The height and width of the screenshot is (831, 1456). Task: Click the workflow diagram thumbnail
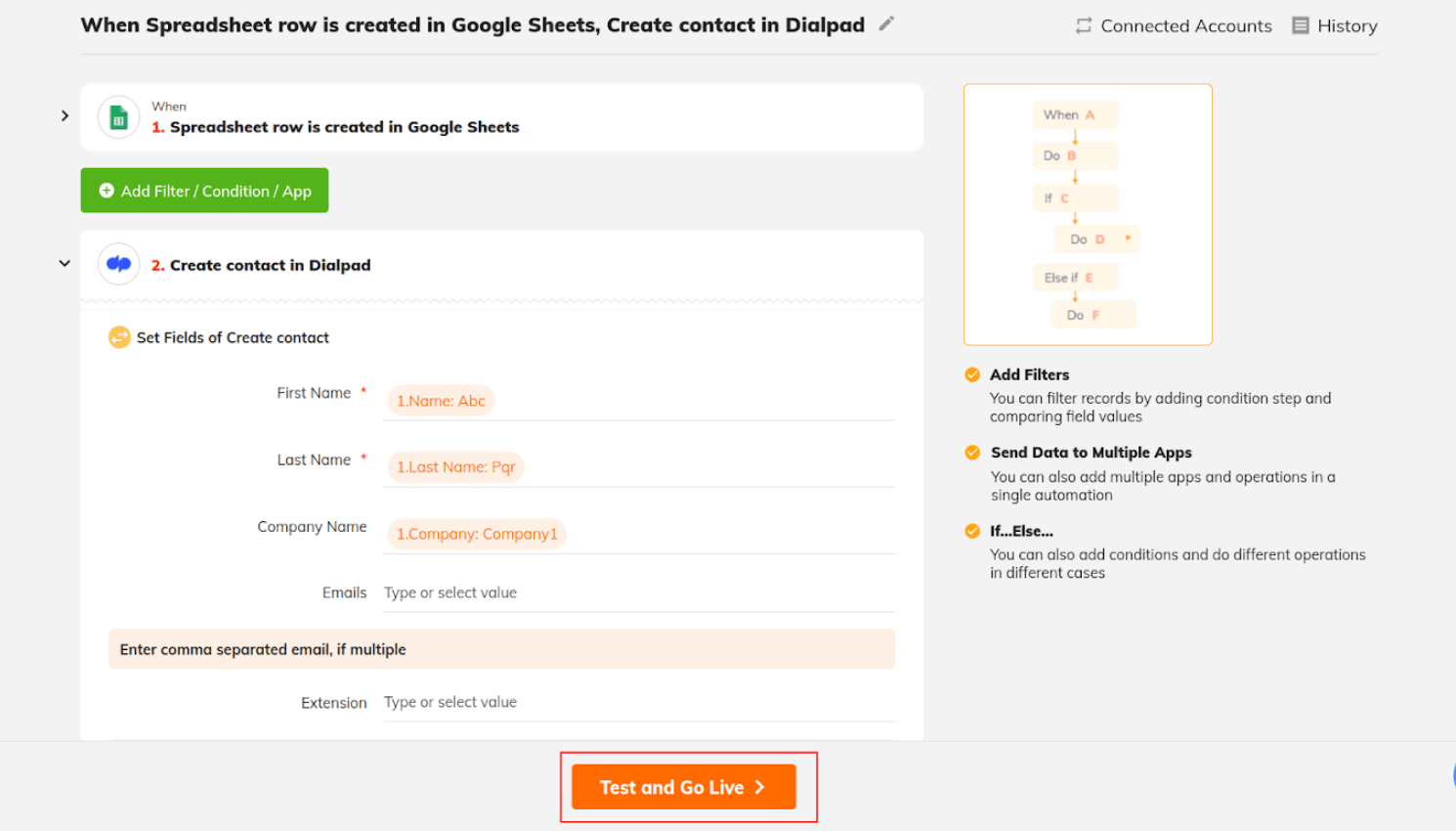coord(1088,214)
